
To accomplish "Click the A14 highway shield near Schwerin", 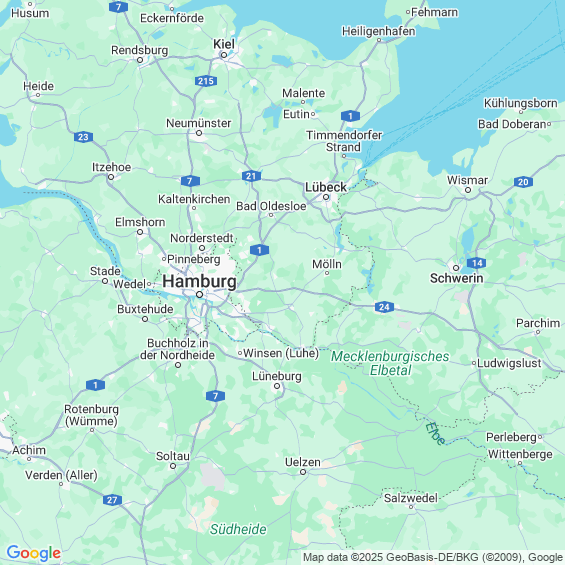I will 476,263.
